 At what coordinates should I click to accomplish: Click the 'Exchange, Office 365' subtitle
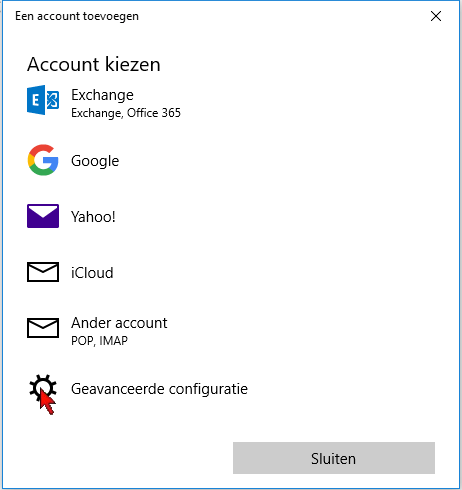click(126, 113)
